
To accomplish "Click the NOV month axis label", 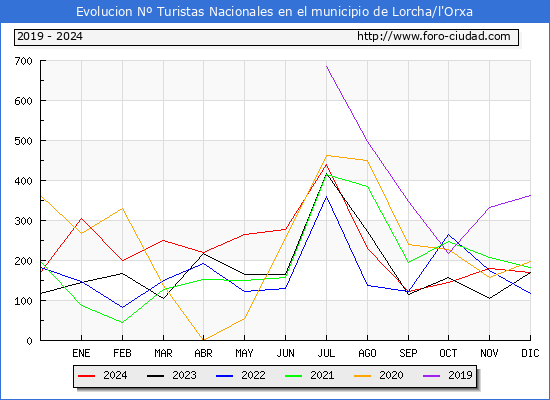I will point(489,353).
